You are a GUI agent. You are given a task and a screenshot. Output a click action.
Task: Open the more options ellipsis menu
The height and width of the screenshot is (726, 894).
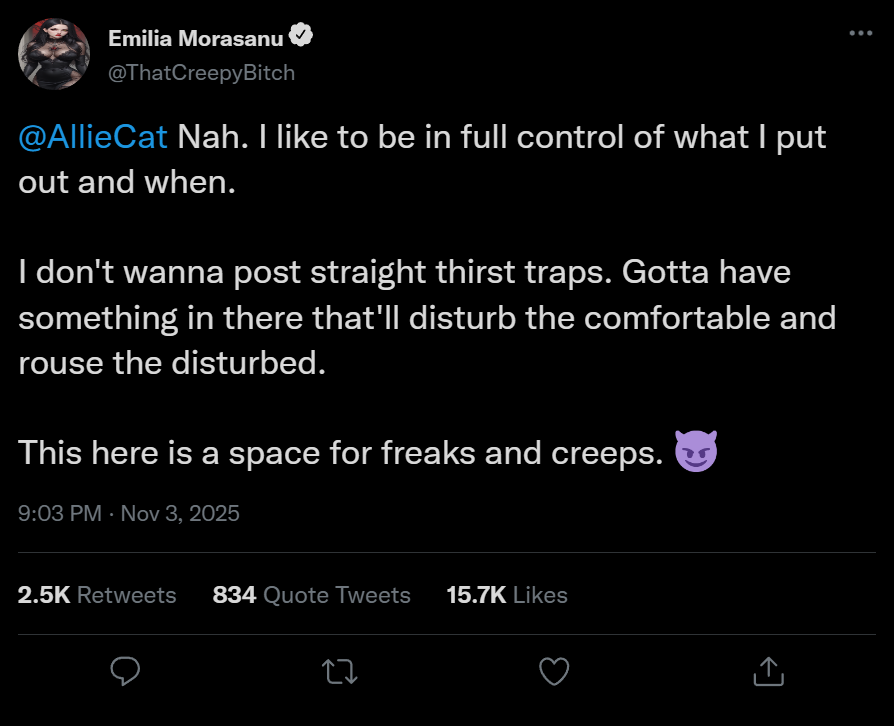point(860,33)
